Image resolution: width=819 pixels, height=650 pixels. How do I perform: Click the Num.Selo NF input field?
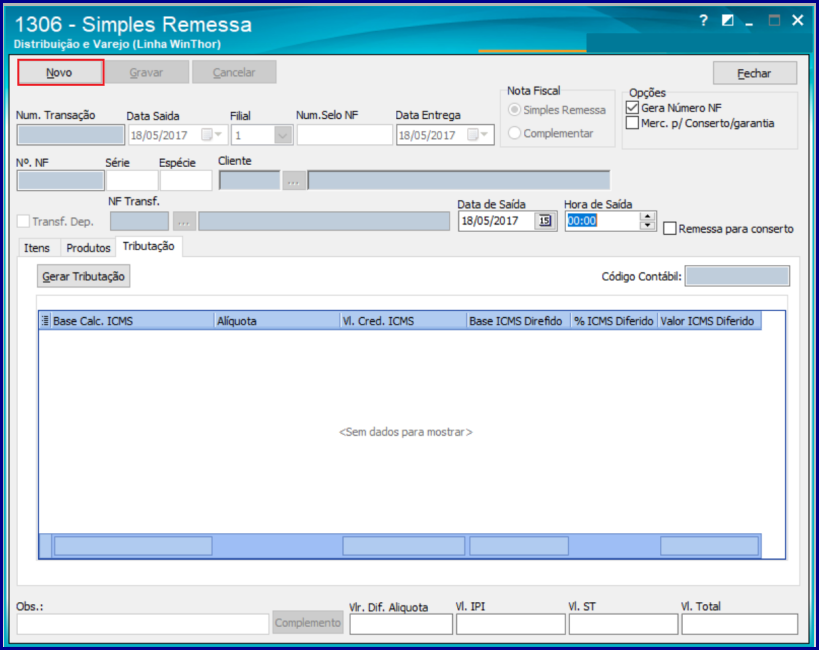[345, 135]
